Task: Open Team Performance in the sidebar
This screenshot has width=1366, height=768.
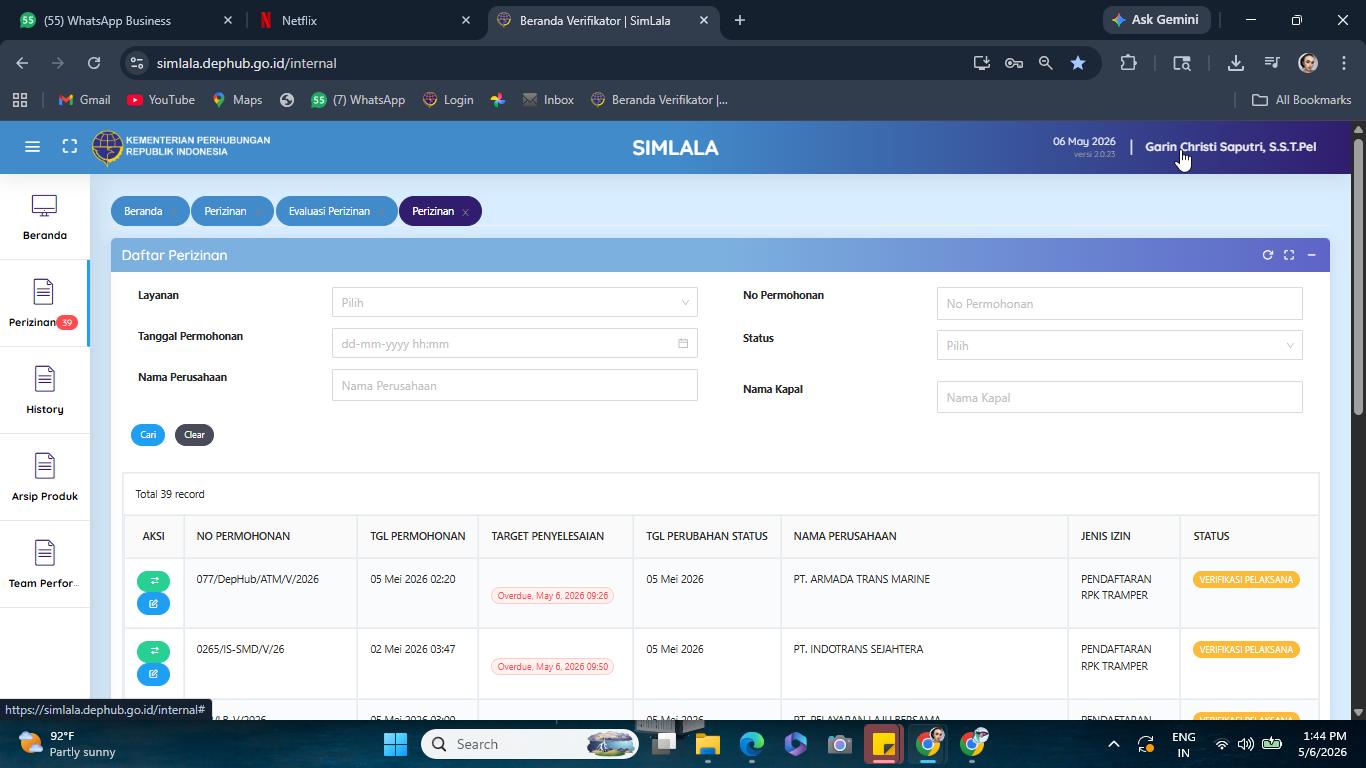Action: tap(44, 565)
